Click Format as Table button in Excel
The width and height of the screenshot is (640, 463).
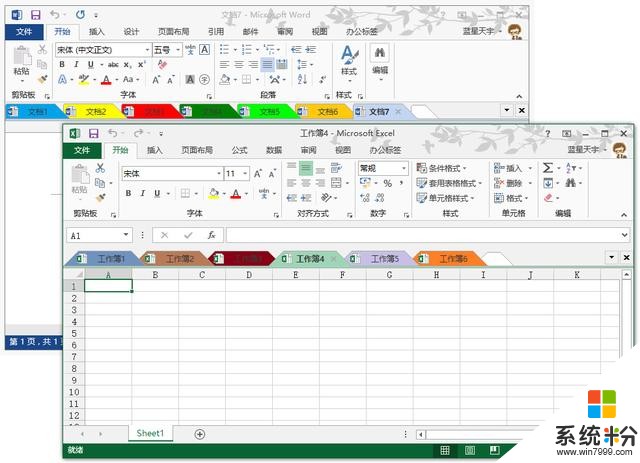tap(449, 183)
